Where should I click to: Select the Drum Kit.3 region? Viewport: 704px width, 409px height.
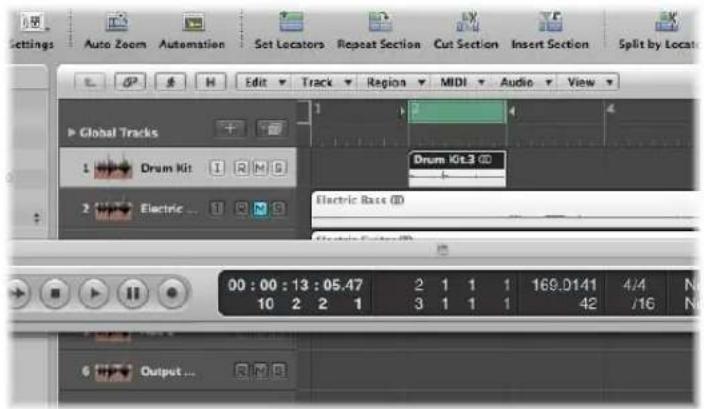coord(457,169)
